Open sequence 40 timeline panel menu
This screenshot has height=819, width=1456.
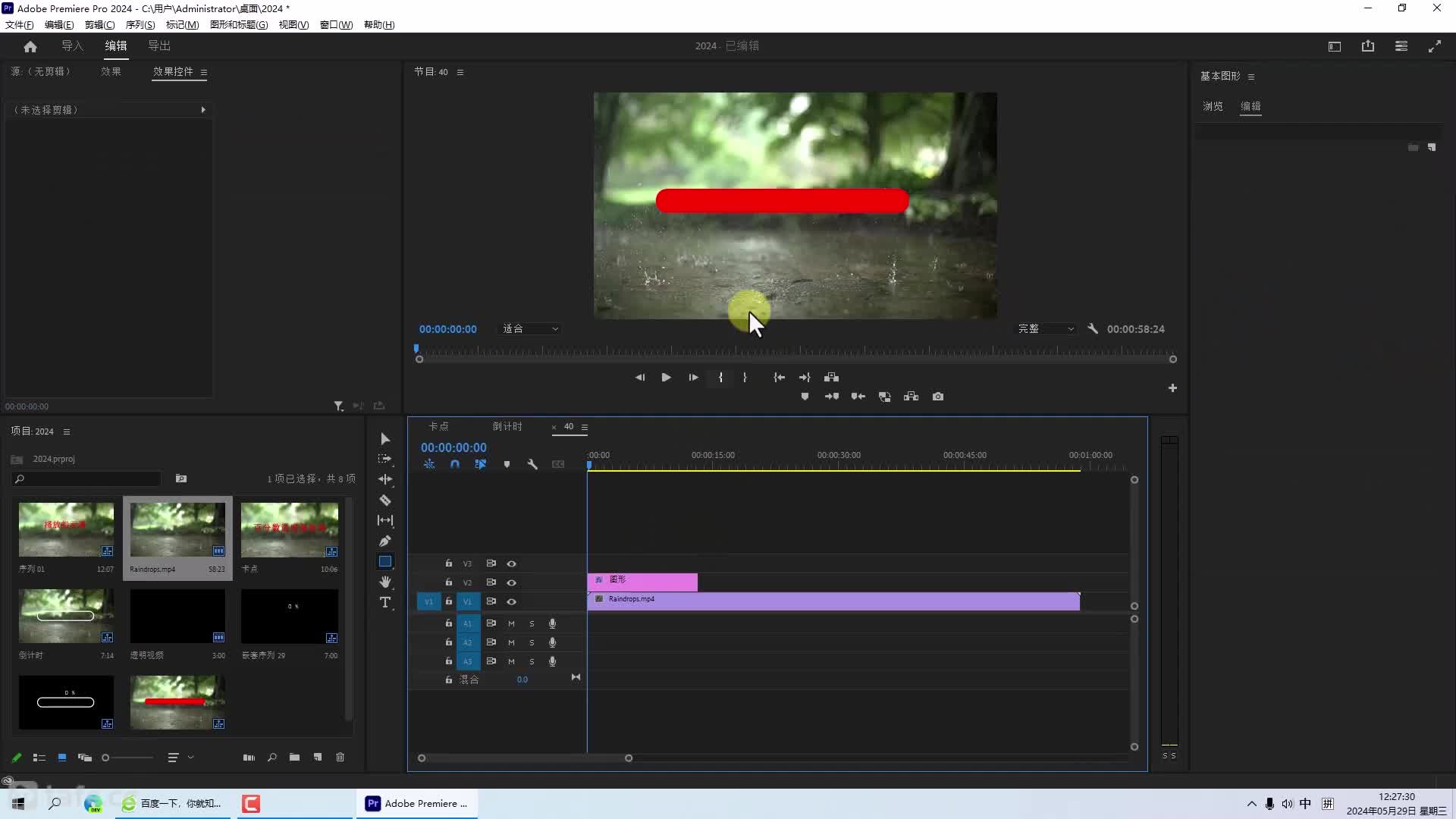[585, 427]
